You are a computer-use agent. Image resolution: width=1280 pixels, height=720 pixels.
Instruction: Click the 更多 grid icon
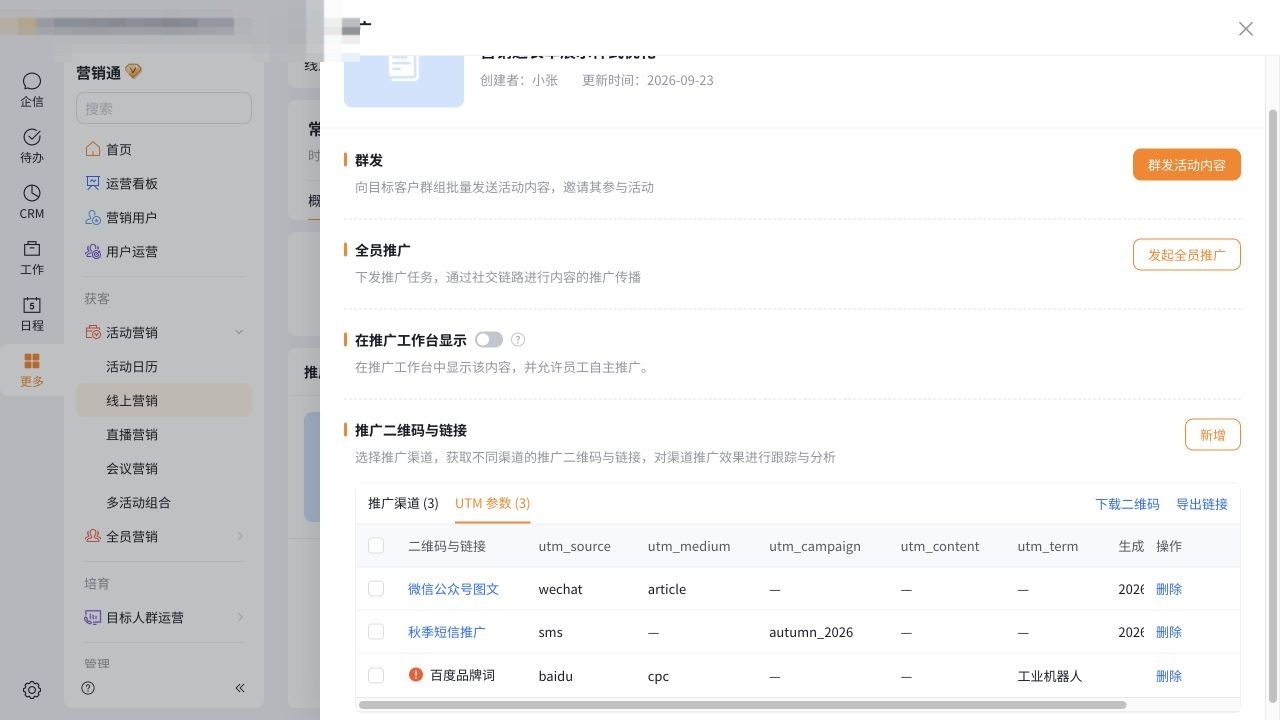click(32, 361)
